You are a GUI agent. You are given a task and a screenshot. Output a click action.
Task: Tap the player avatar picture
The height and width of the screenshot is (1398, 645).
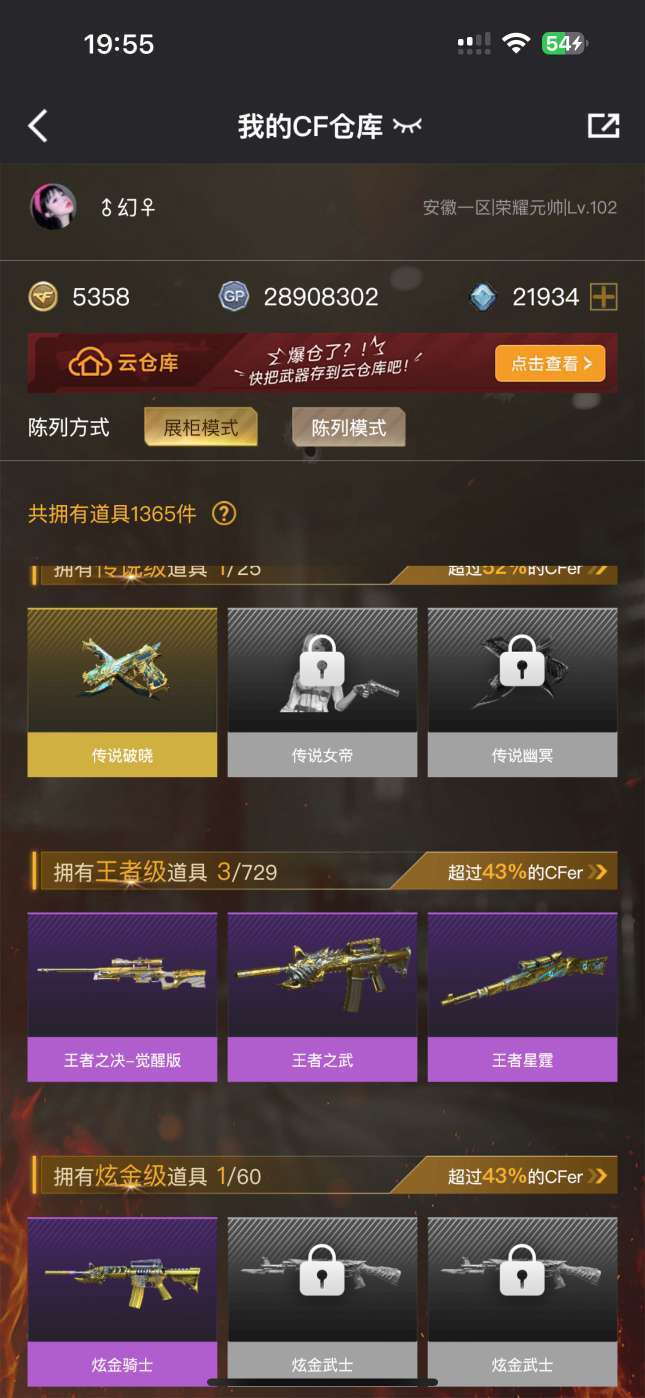coord(53,207)
